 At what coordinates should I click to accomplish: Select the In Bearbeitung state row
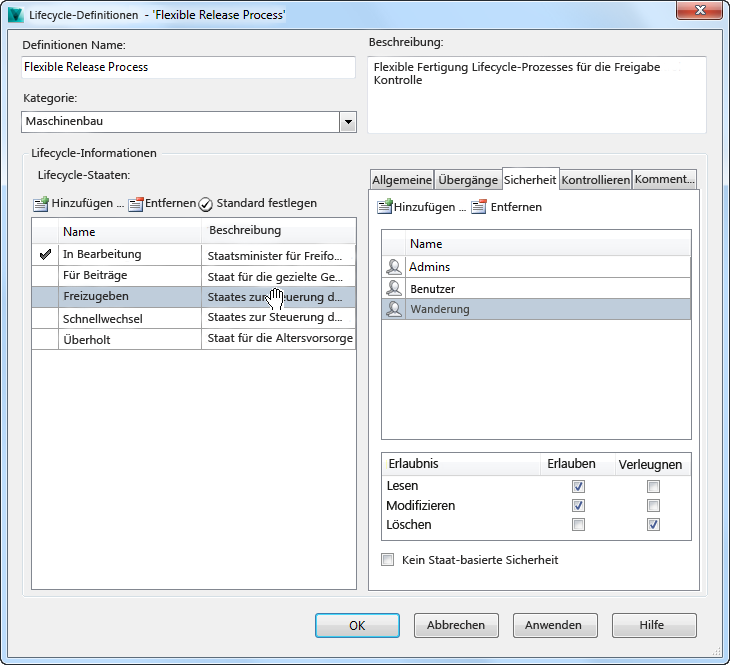pos(194,255)
